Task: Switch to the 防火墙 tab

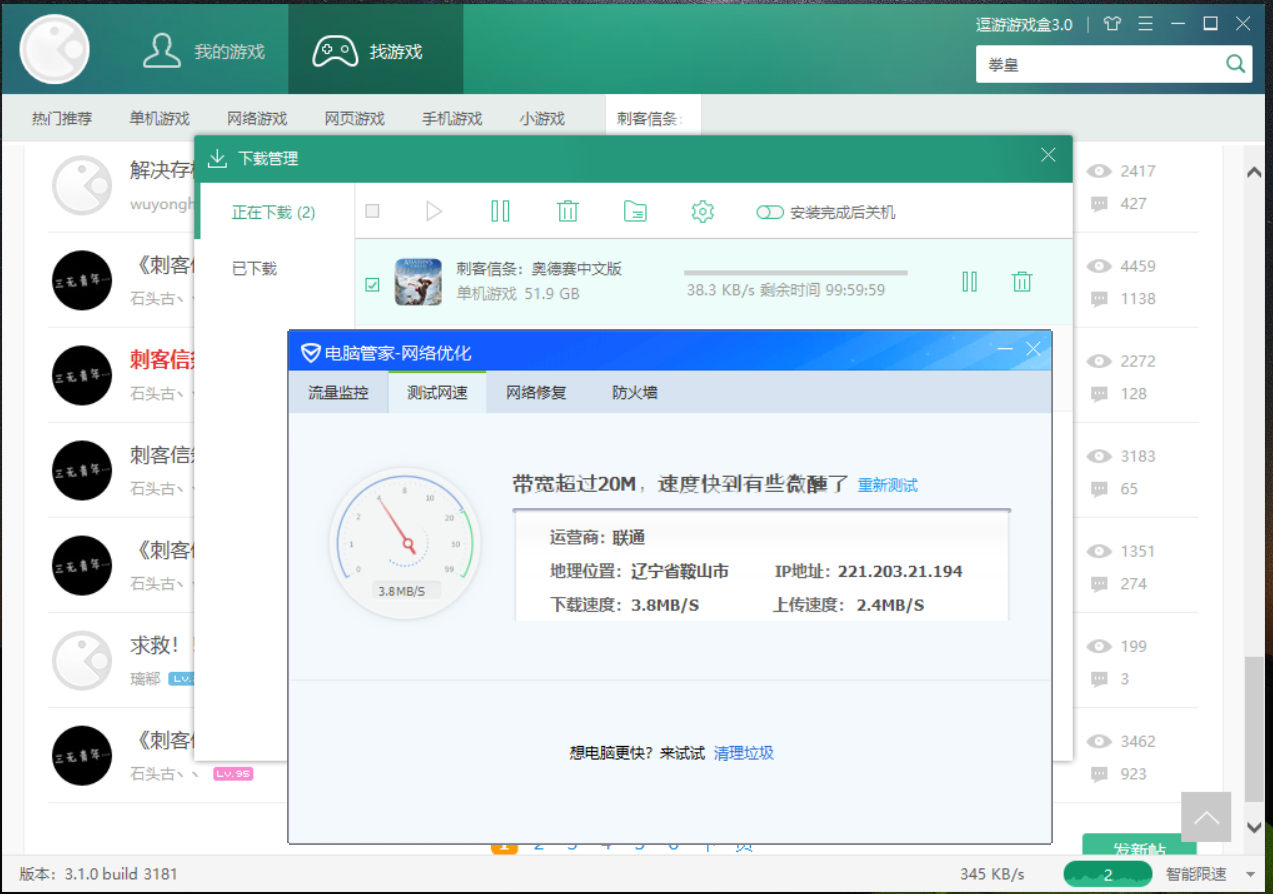Action: tap(635, 392)
